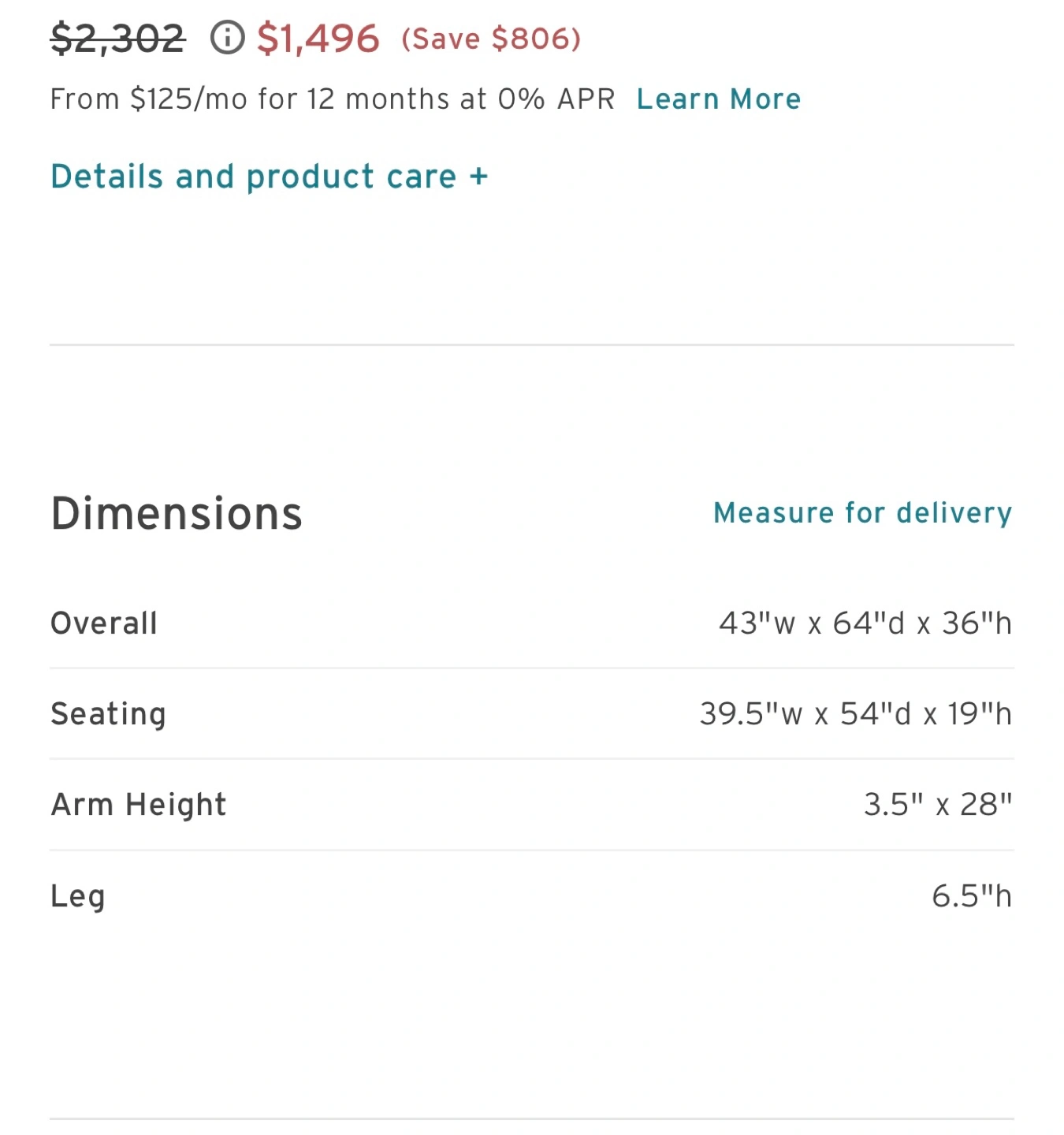
Task: Open the Measure for delivery link
Action: [x=862, y=513]
